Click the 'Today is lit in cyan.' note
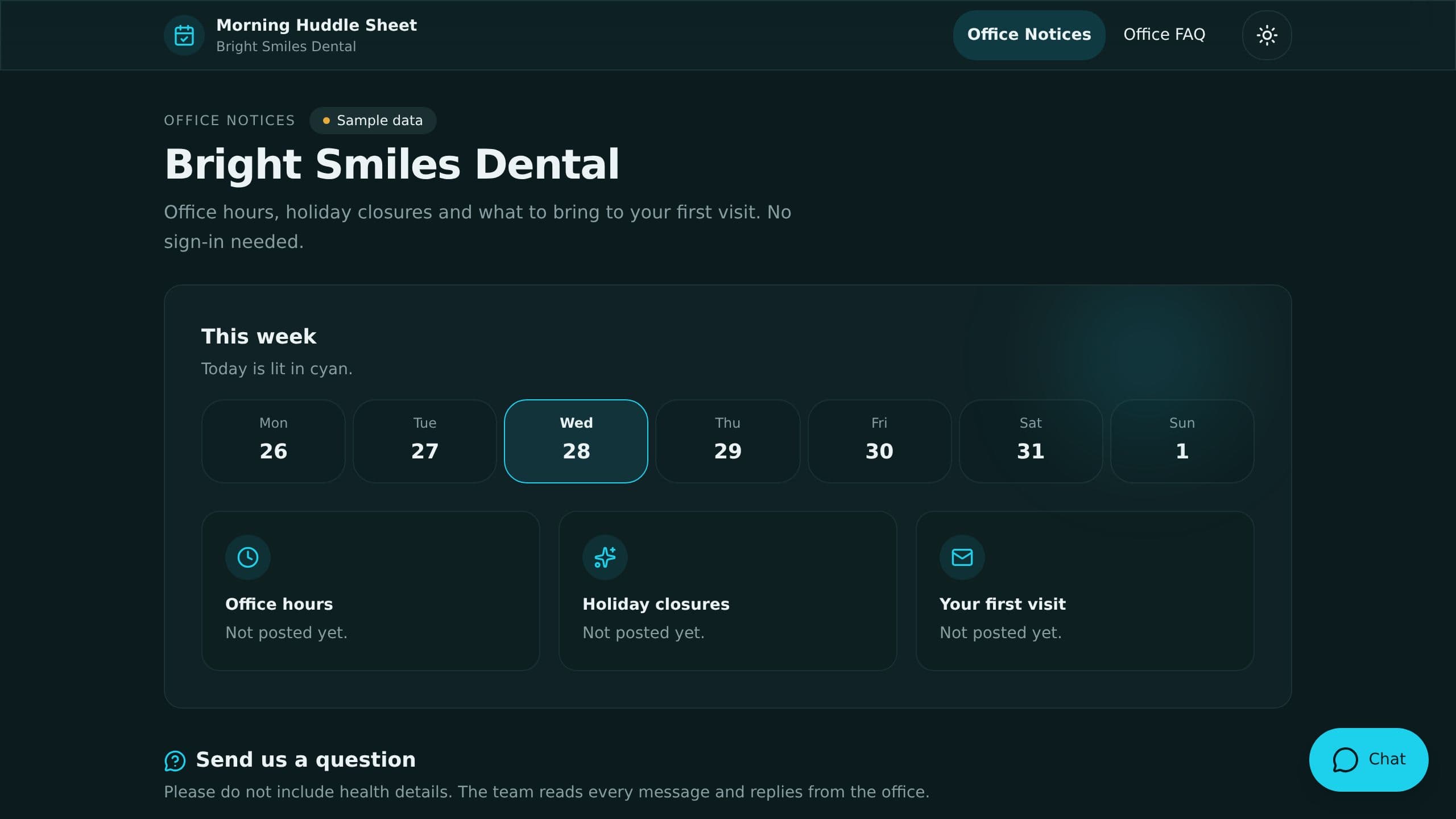1456x819 pixels. (x=277, y=369)
